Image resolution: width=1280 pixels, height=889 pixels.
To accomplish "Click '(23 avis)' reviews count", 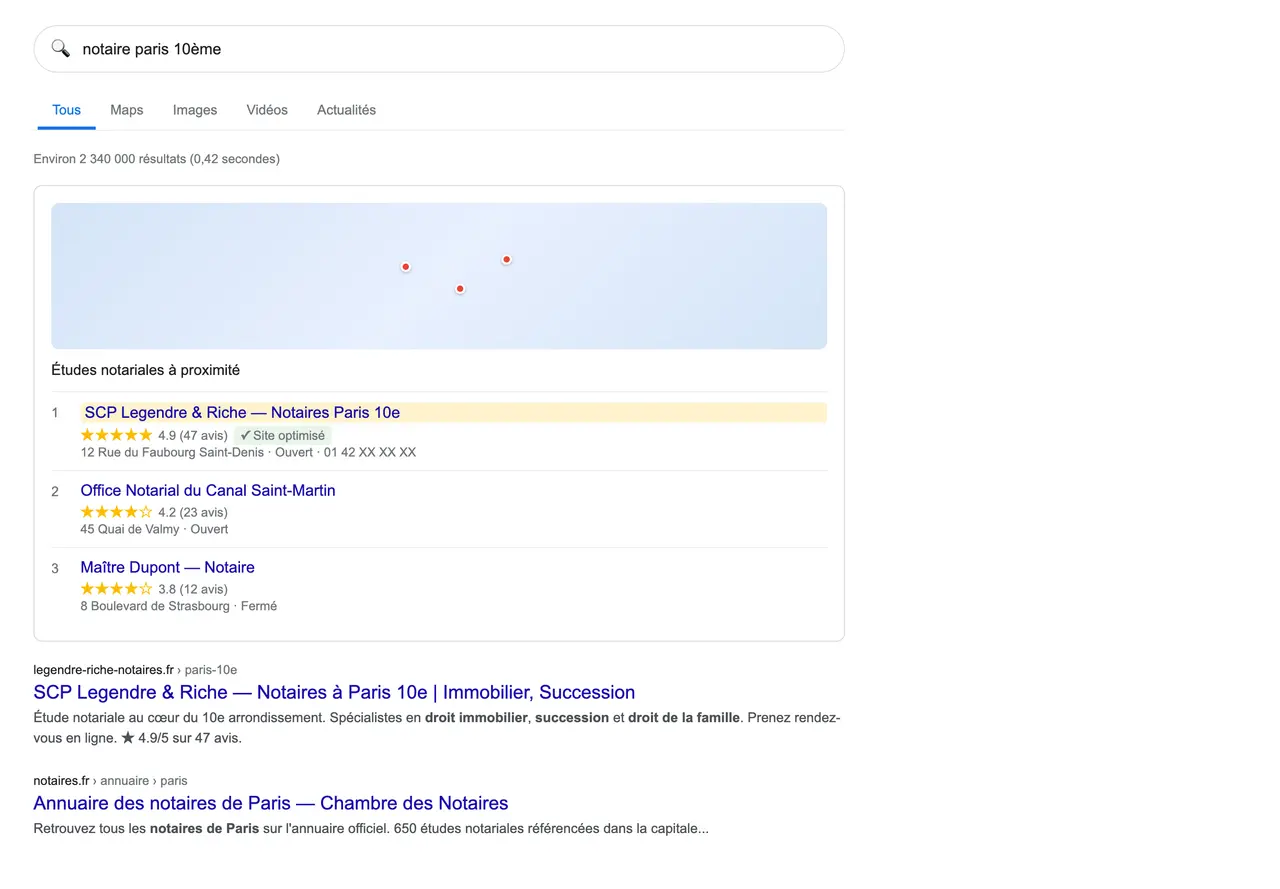I will [204, 512].
